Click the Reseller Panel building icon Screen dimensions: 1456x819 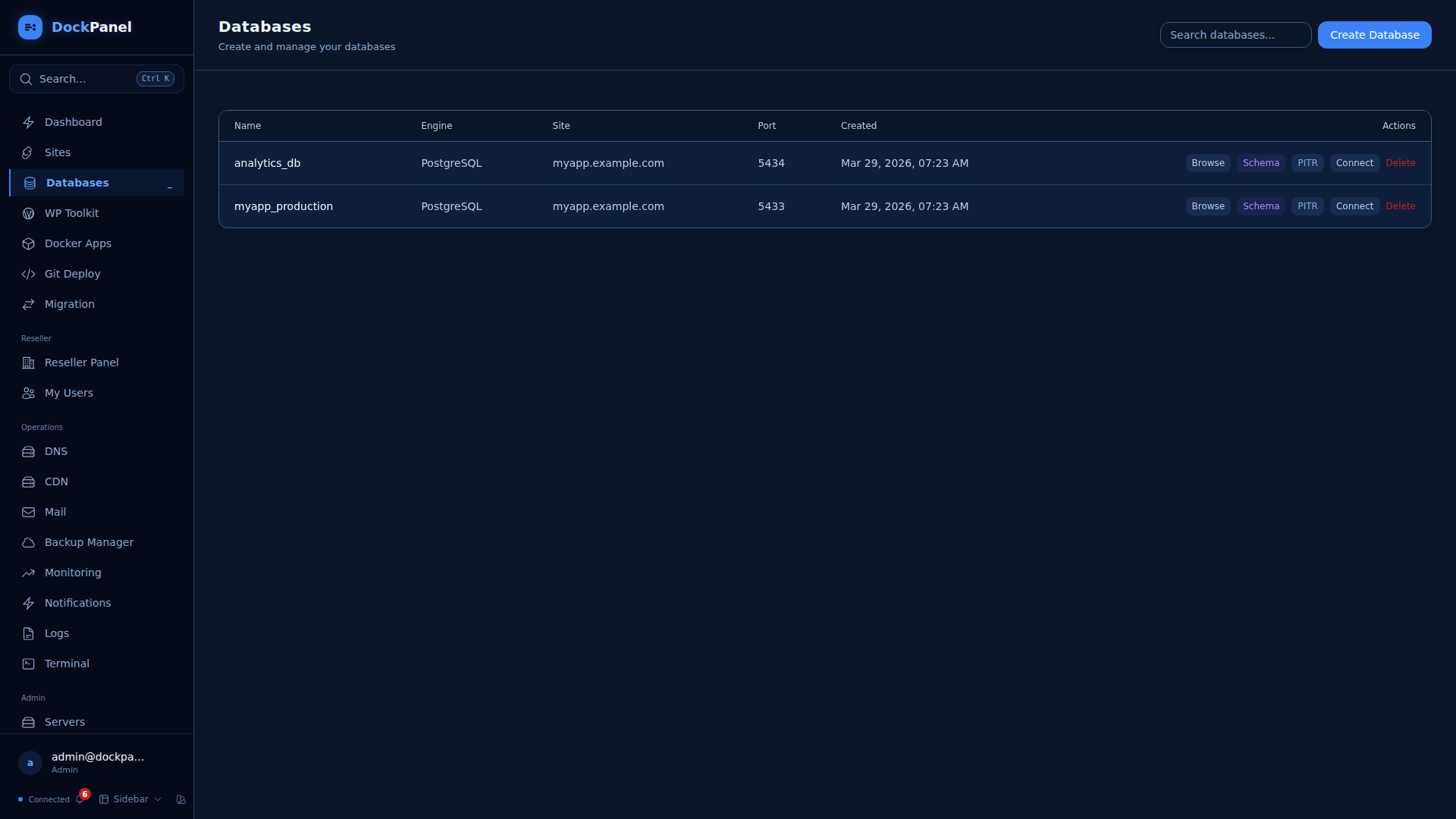[x=28, y=362]
